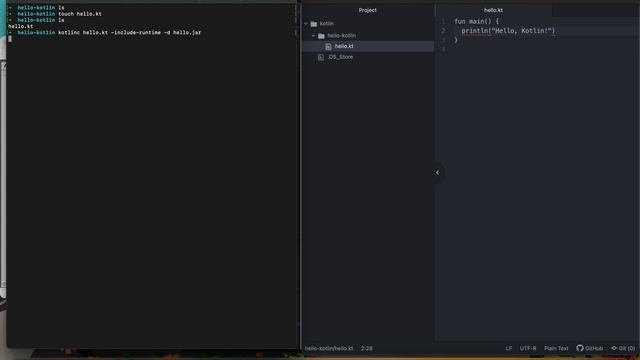The height and width of the screenshot is (360, 640).
Task: Place cursor on 'fun main() {' line
Action: coord(476,21)
